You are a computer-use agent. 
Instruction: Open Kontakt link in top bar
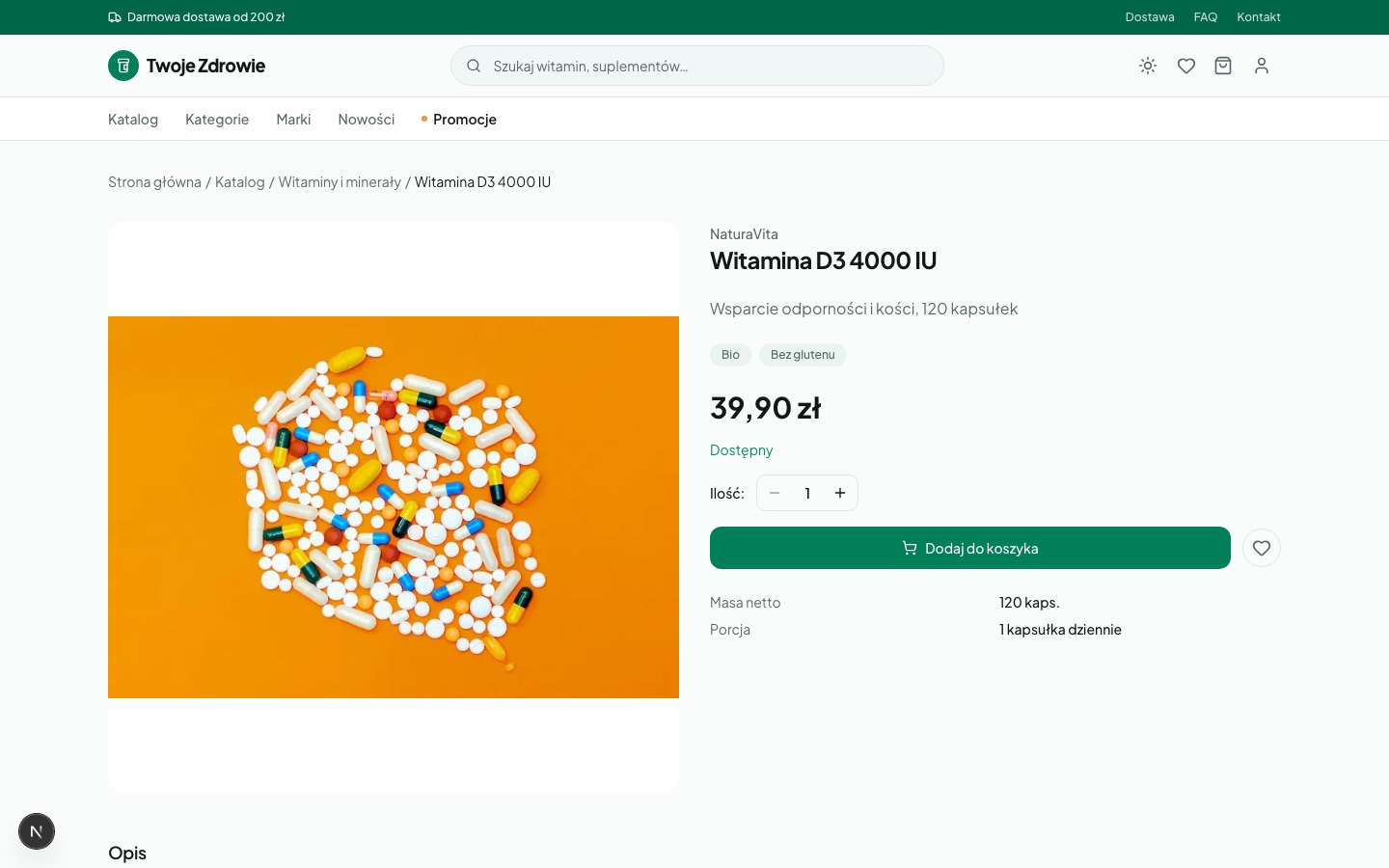(x=1259, y=17)
